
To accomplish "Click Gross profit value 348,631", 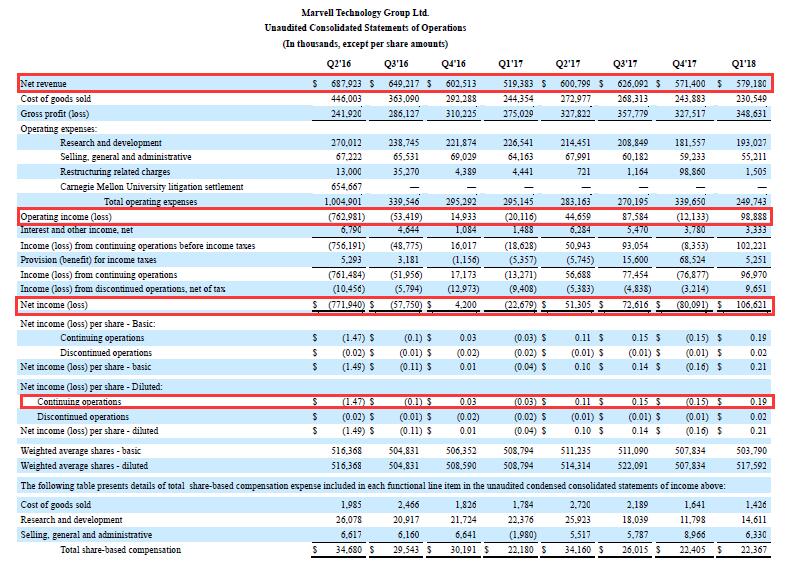I will pos(751,114).
